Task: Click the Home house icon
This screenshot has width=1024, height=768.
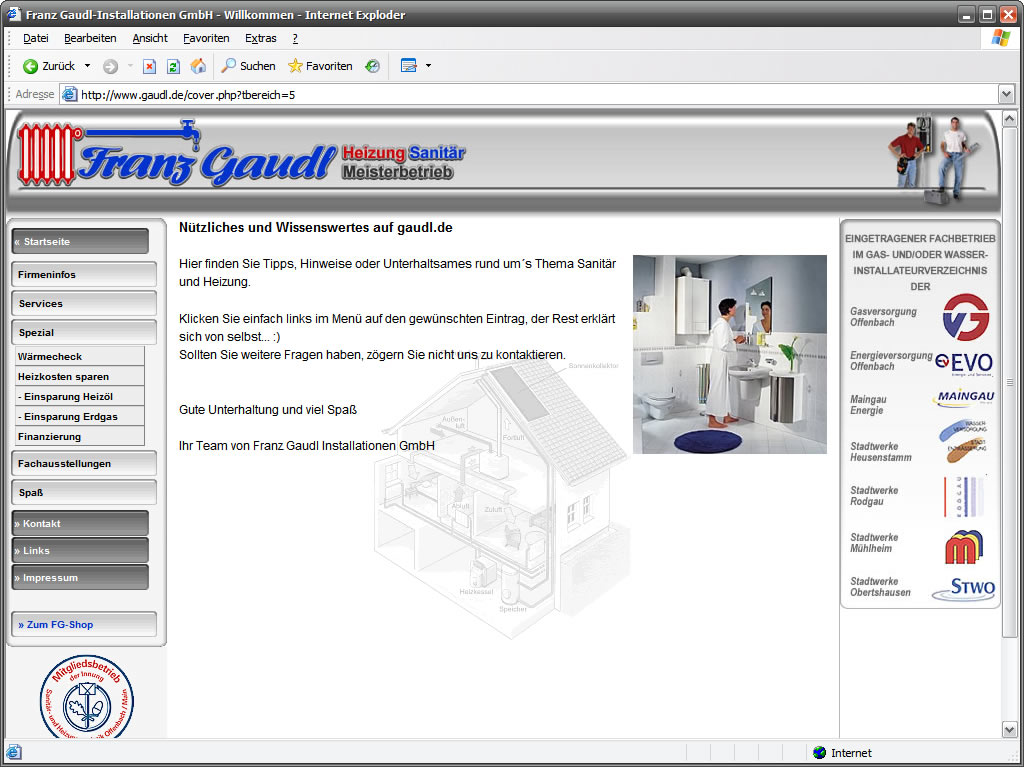Action: point(198,66)
